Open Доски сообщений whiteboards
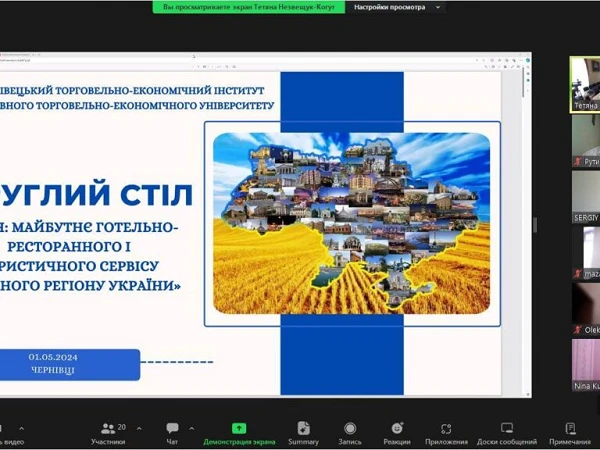Viewport: 600px width, 450px height. [507, 433]
